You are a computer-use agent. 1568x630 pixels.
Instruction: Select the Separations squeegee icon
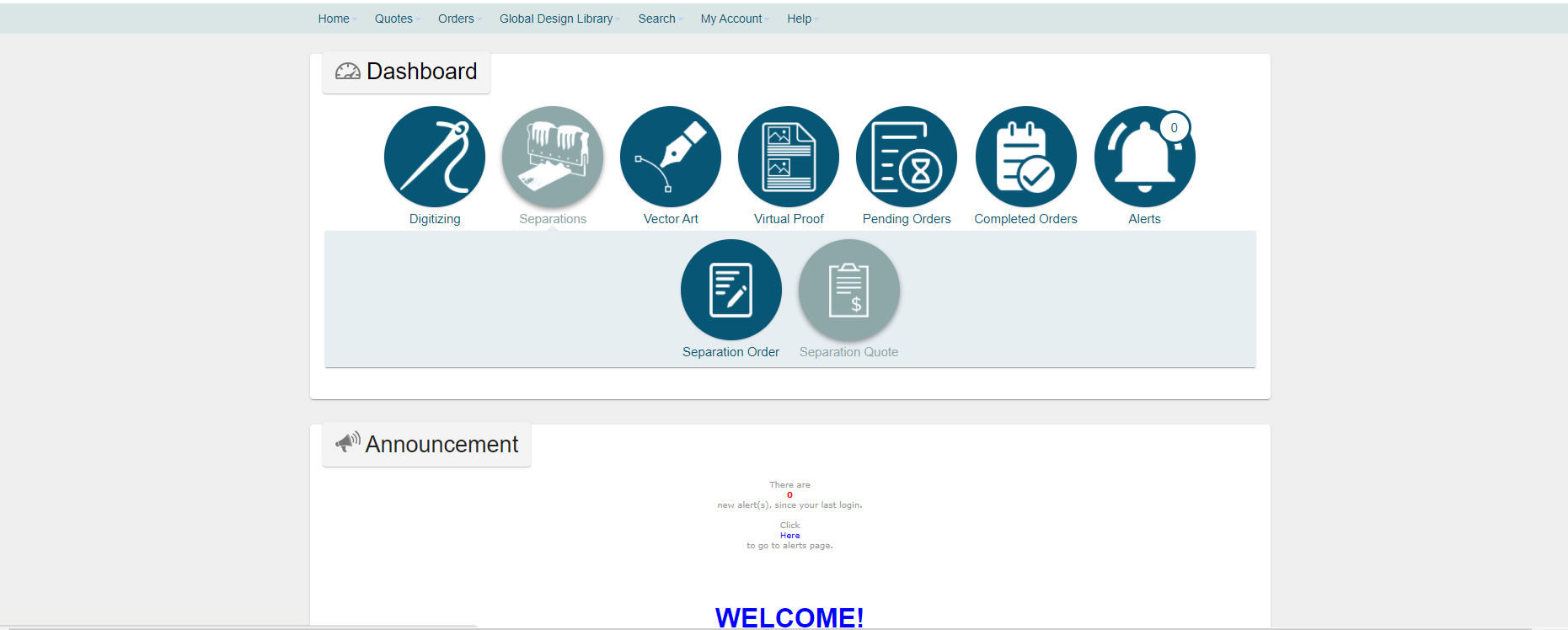tap(553, 157)
